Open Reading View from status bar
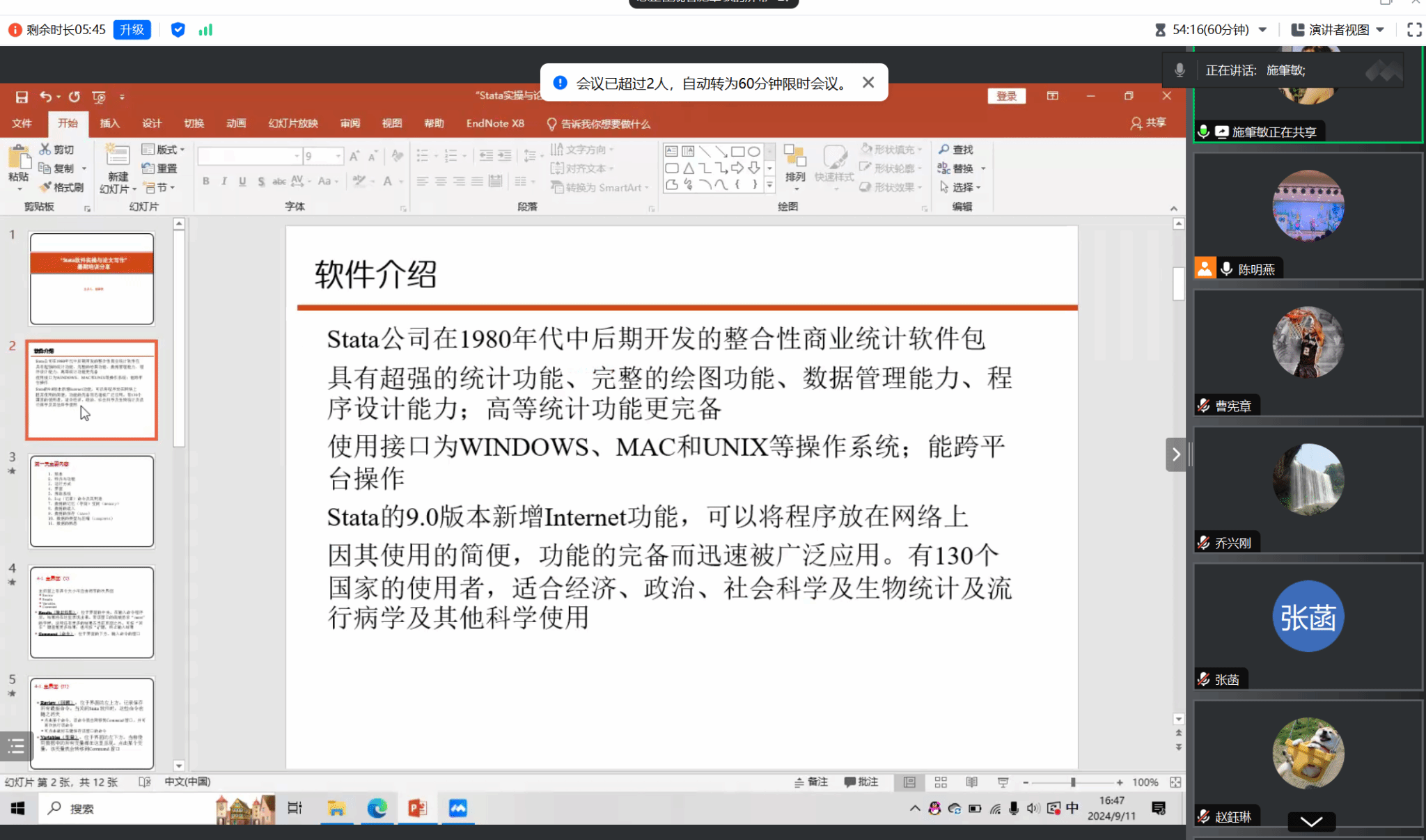Image resolution: width=1426 pixels, height=840 pixels. (971, 782)
